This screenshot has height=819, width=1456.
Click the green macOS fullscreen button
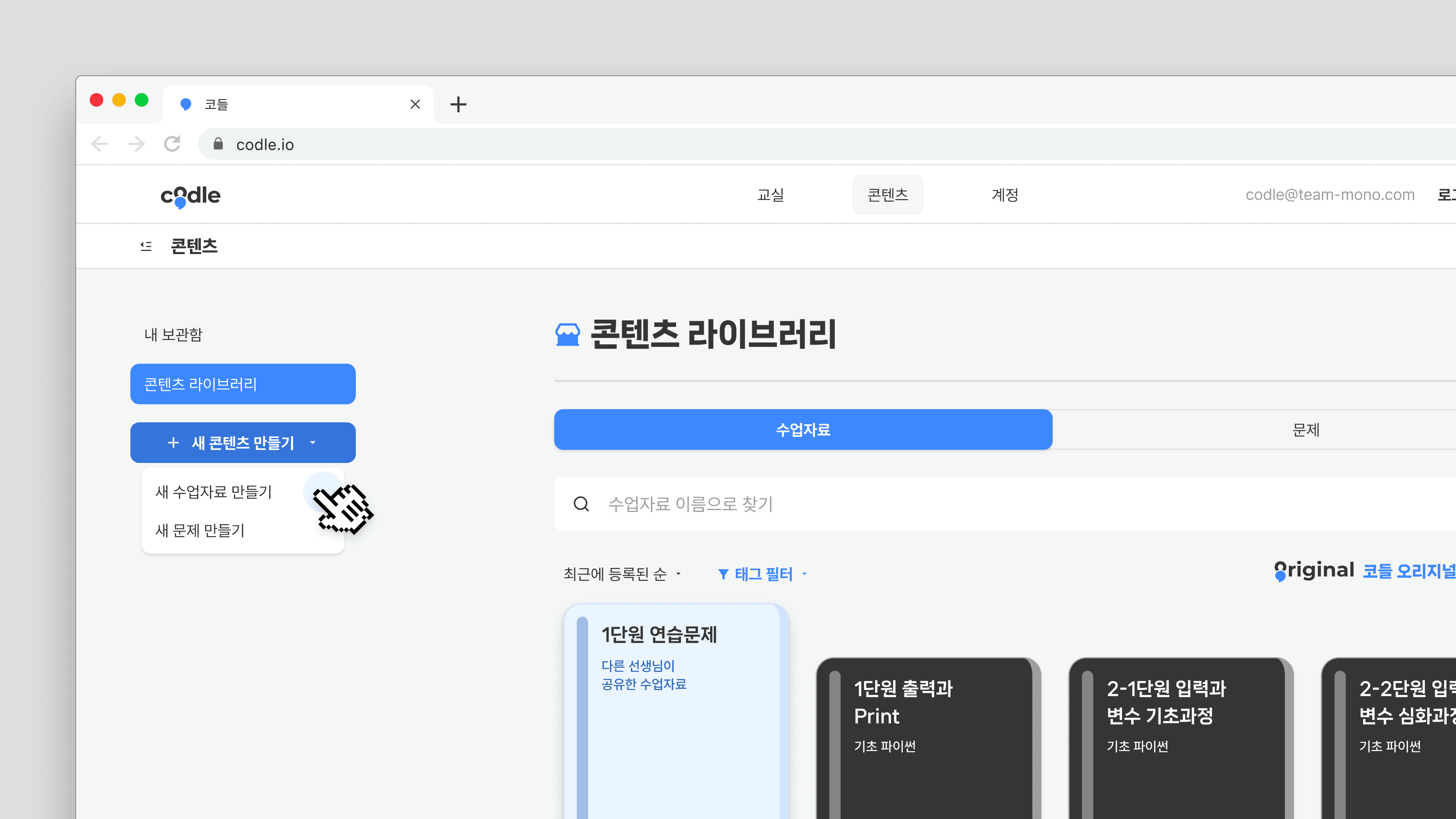(x=141, y=100)
